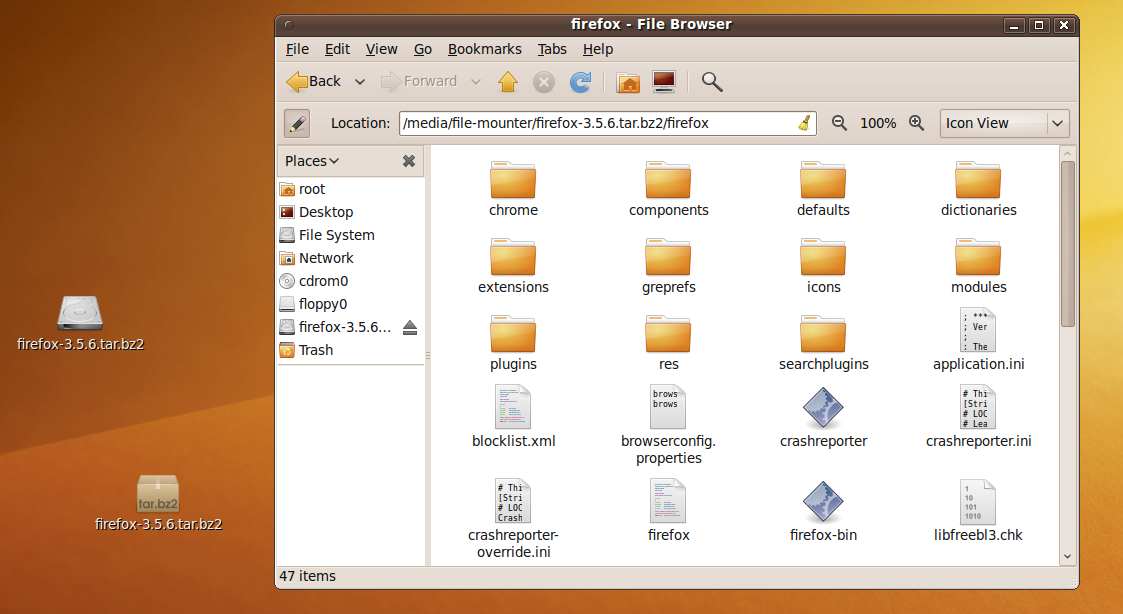Select the firefox script file
The width and height of the screenshot is (1123, 614).
point(668,511)
